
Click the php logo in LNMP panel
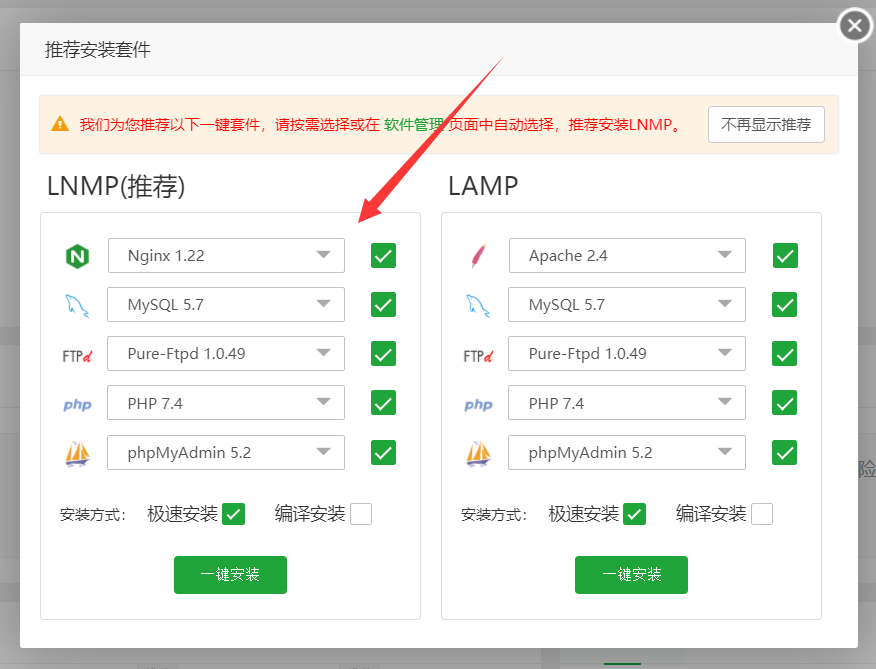pos(77,405)
